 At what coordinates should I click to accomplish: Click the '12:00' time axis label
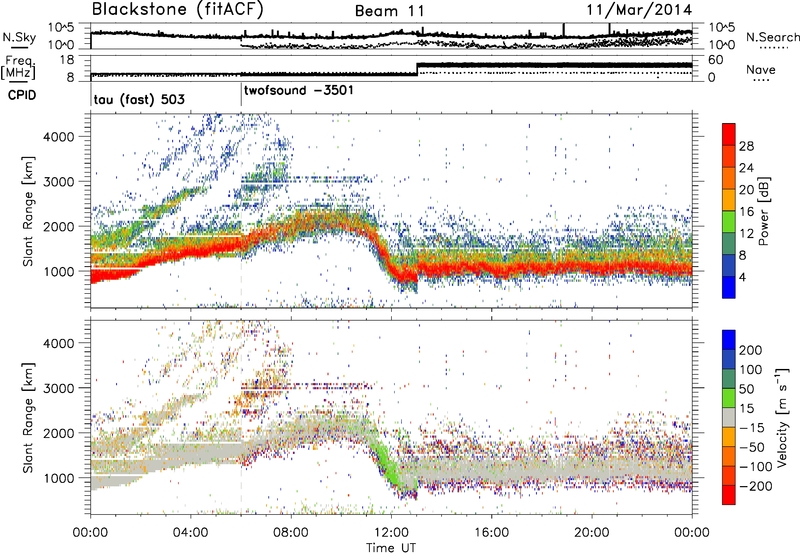pos(391,533)
